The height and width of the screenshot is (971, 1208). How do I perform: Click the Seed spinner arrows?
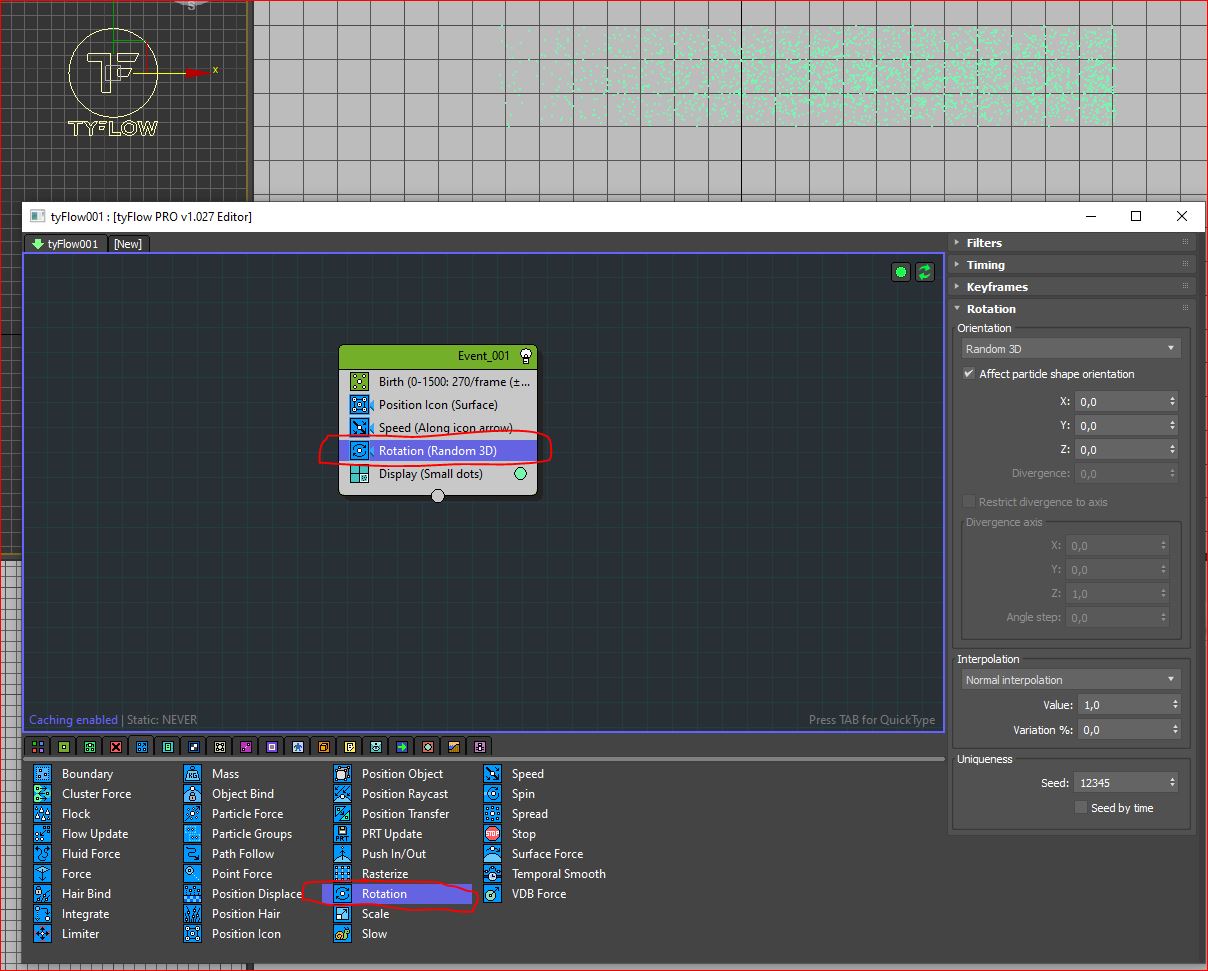[1173, 783]
